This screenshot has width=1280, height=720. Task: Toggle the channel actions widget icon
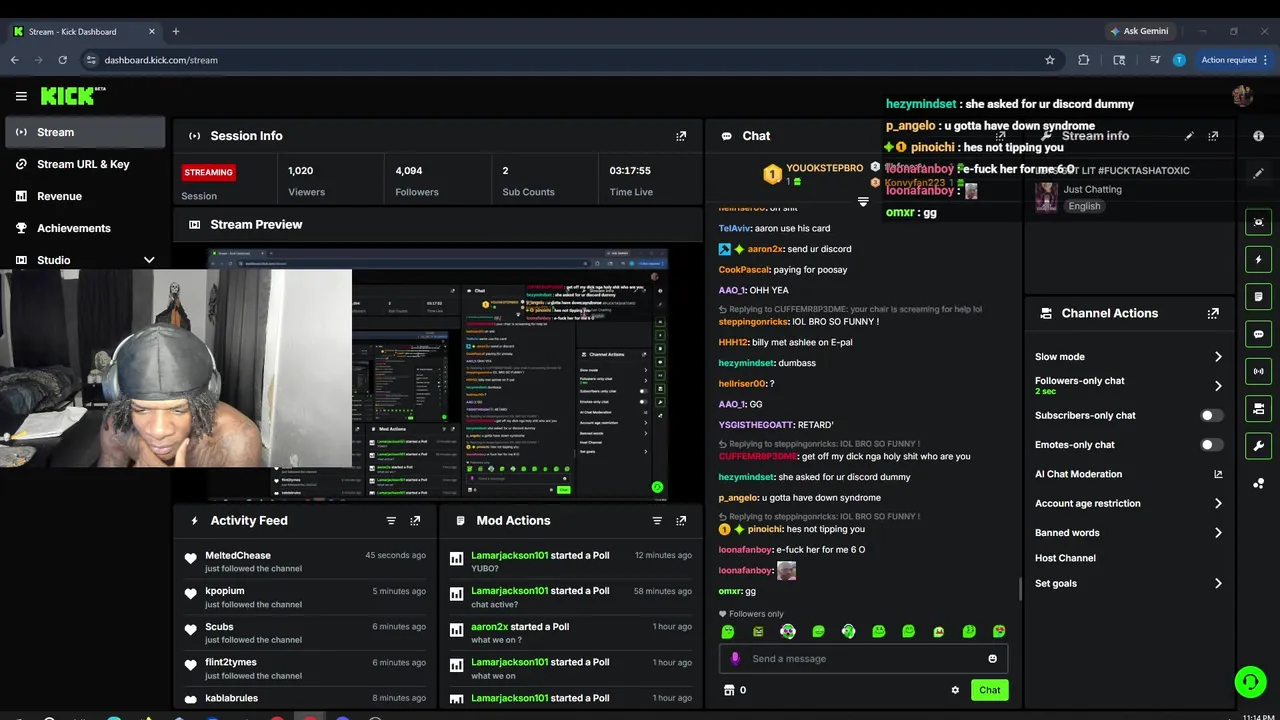(1258, 409)
